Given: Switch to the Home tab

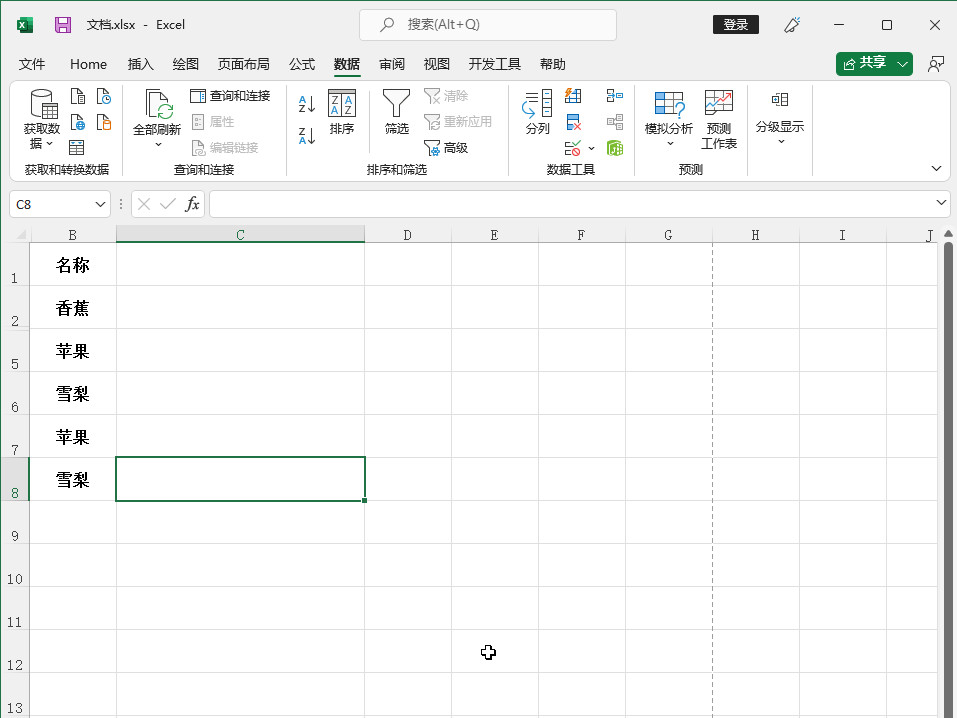Looking at the screenshot, I should (x=88, y=64).
